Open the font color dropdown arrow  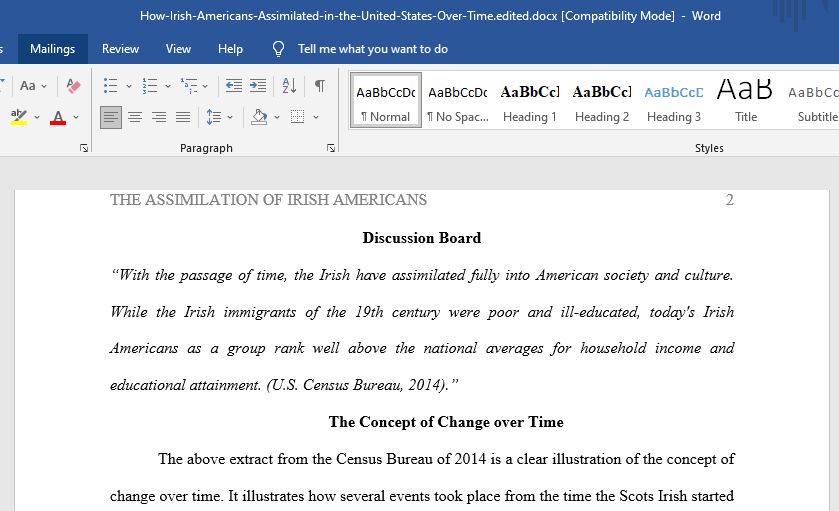pos(76,117)
